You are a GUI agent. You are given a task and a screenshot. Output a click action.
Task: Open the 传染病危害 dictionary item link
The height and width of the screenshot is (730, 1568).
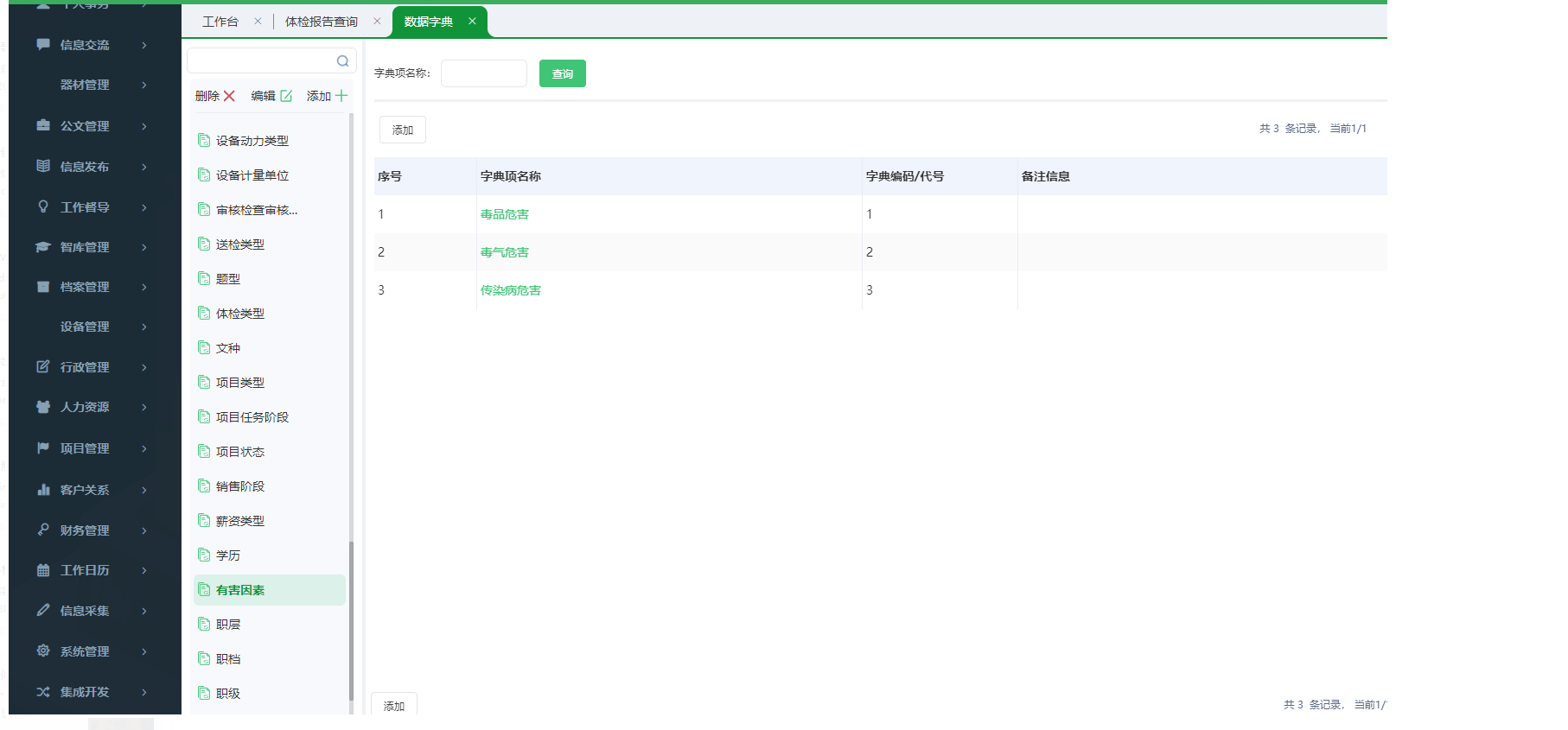(x=511, y=290)
